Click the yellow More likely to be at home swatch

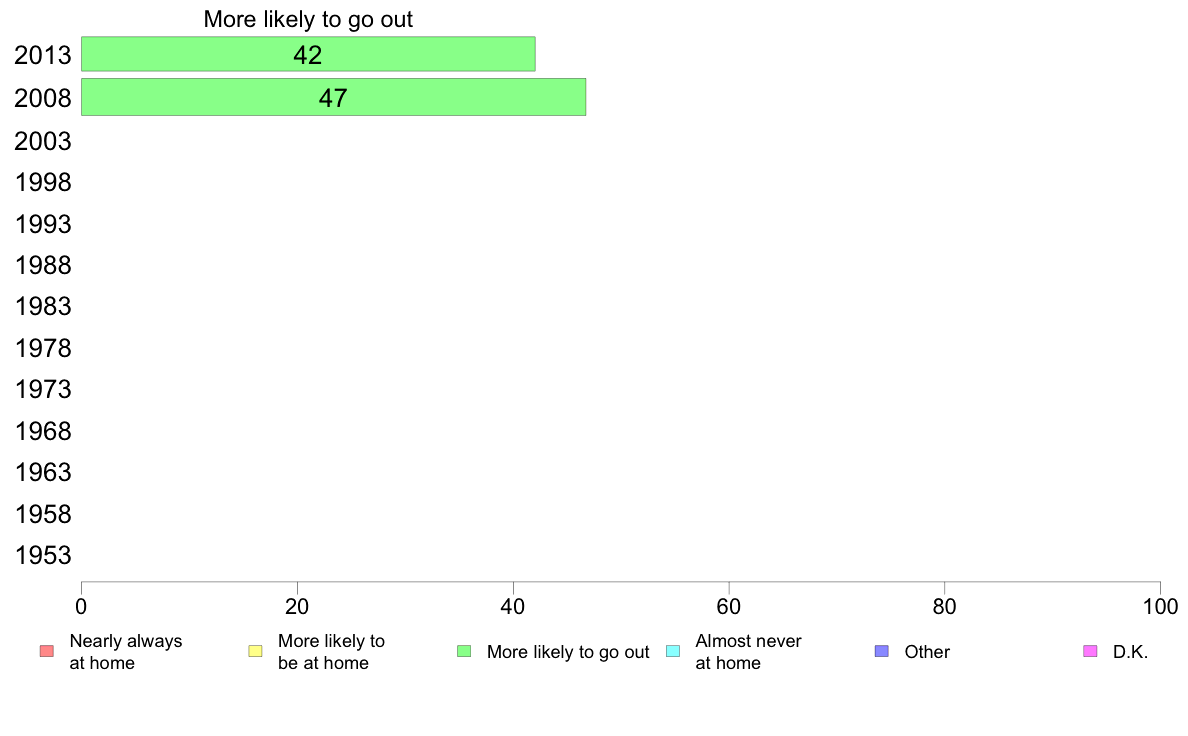coord(255,651)
